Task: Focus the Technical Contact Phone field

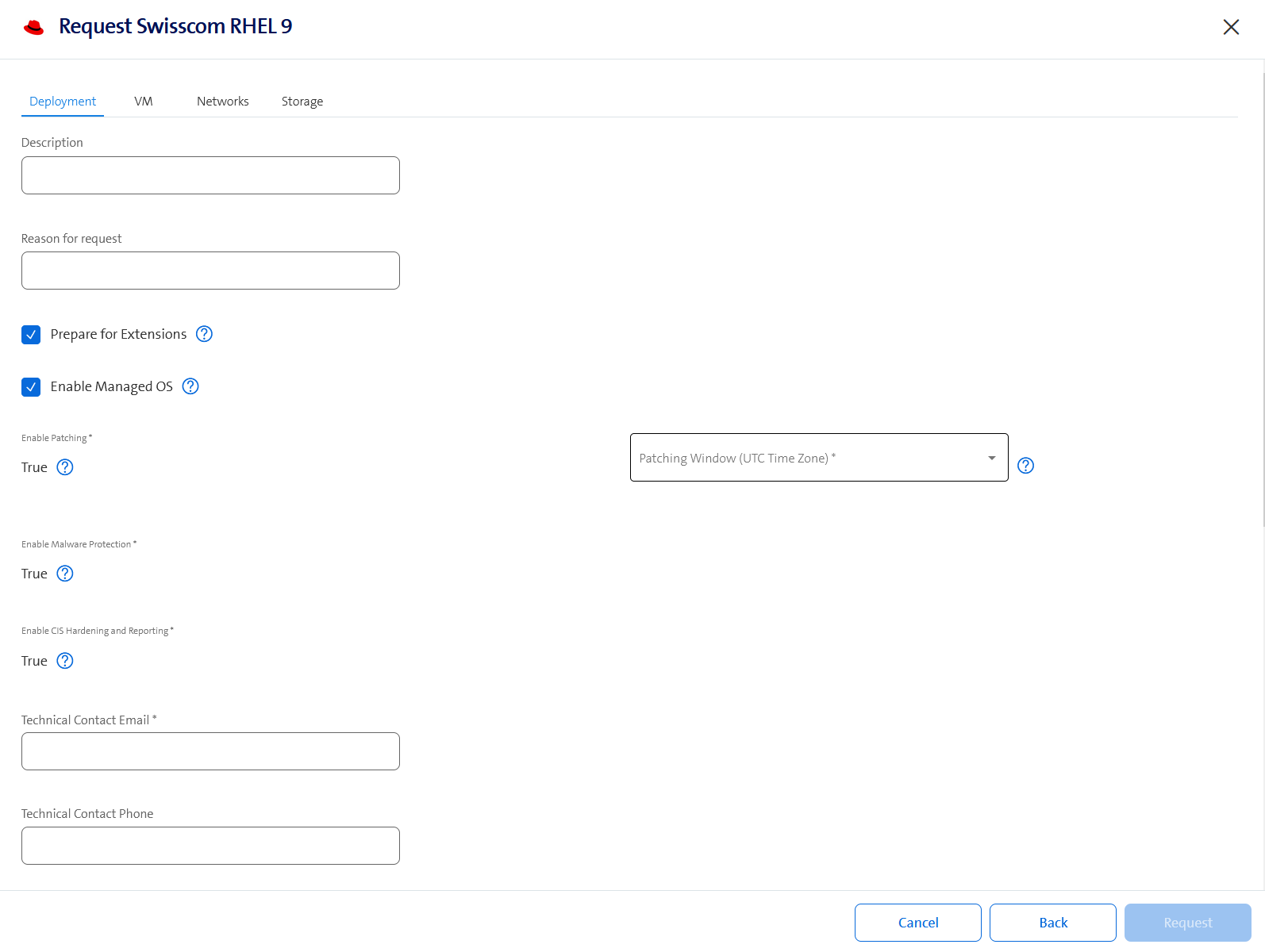Action: coord(210,846)
